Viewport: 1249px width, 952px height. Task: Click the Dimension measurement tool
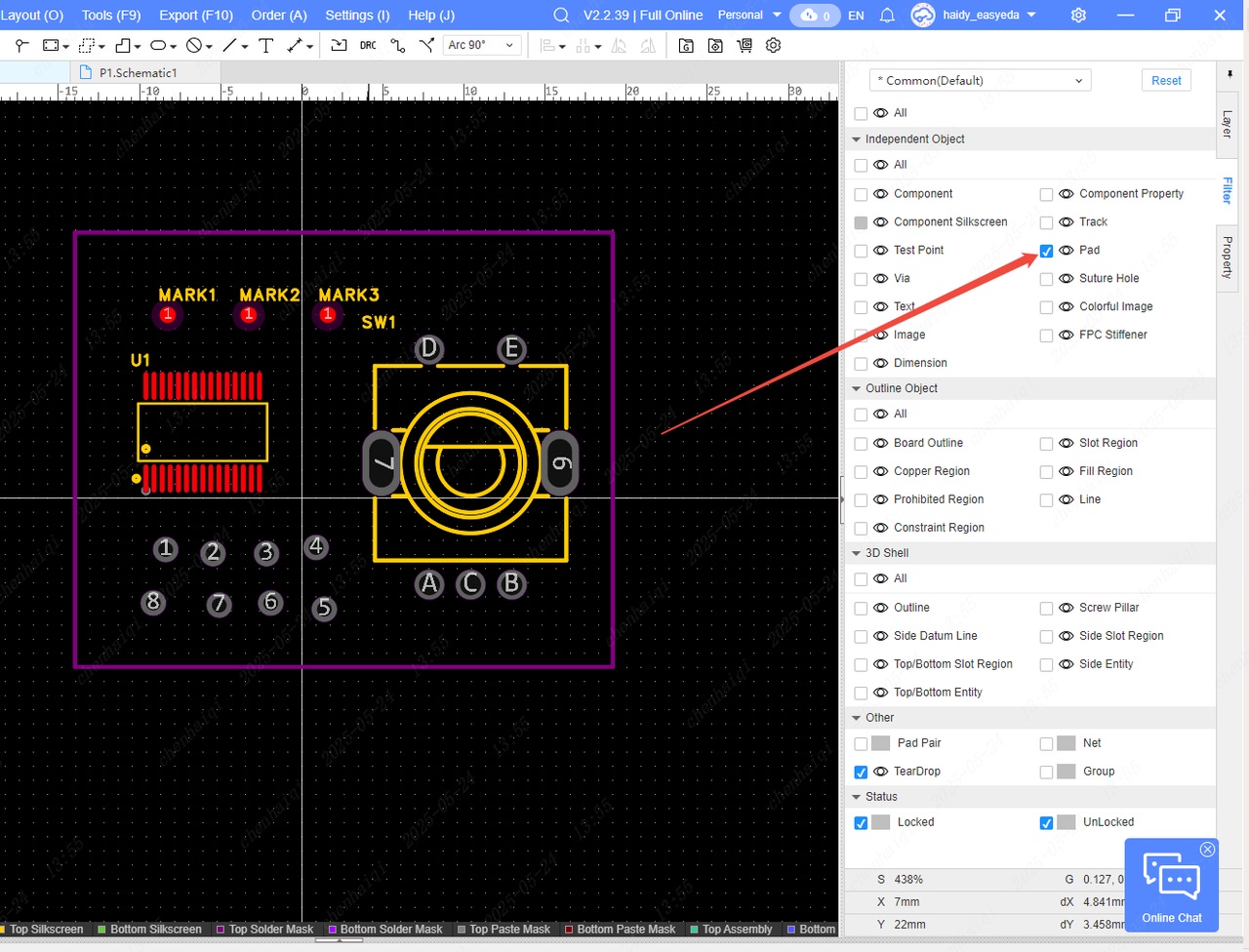[x=294, y=46]
